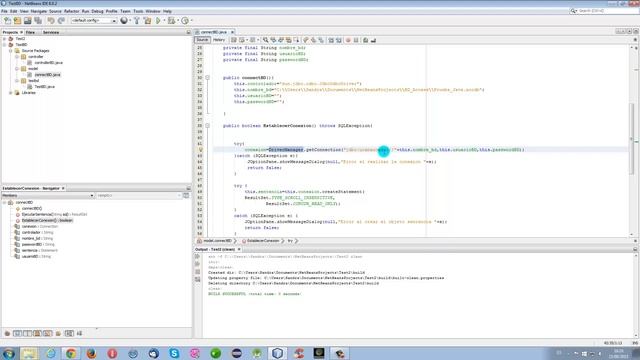Click the lightbulb hint icon on line 42
This screenshot has width=640, height=360.
click(x=200, y=149)
